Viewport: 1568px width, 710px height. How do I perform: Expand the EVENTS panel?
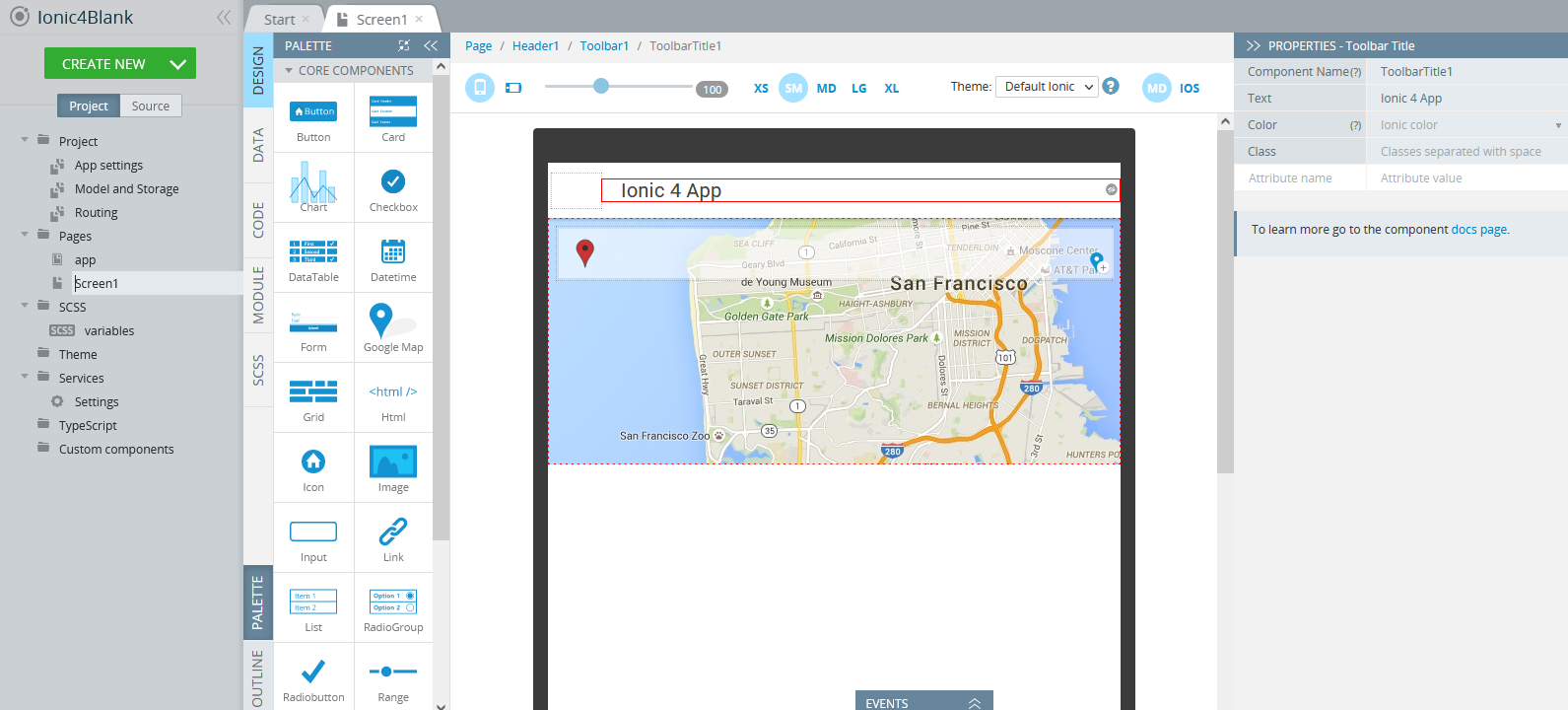click(974, 703)
